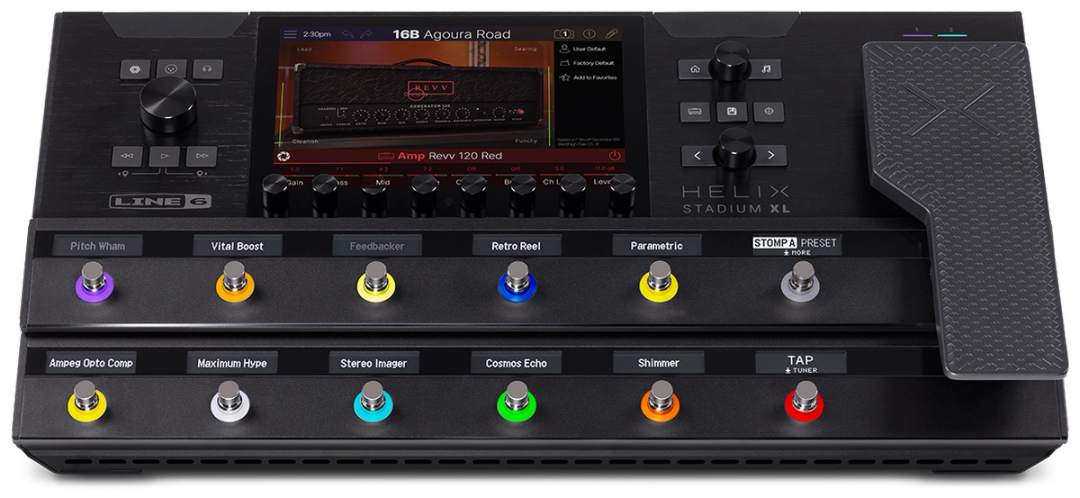Select Factory Default in the side menu
The width and height of the screenshot is (1080, 498).
tap(586, 63)
